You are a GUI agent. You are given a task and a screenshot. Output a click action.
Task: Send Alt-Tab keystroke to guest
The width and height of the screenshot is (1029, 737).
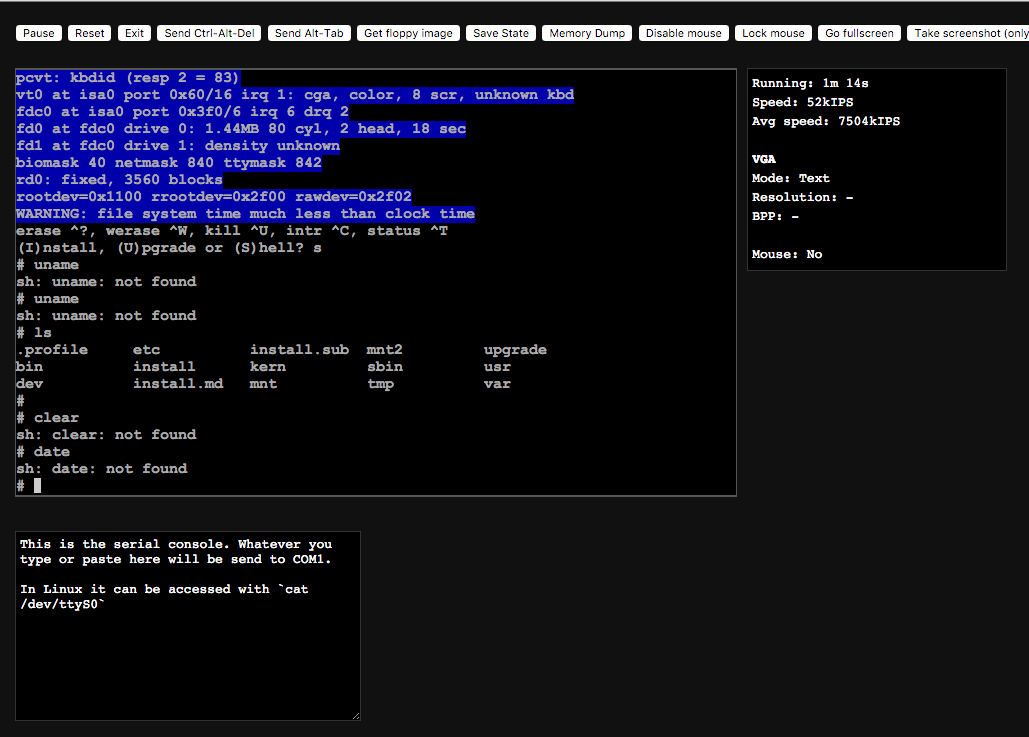308,32
